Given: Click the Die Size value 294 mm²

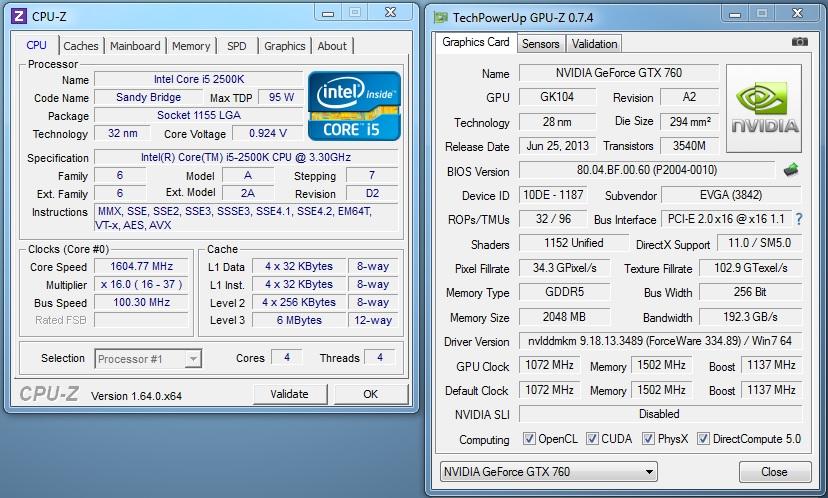Looking at the screenshot, I should point(690,121).
